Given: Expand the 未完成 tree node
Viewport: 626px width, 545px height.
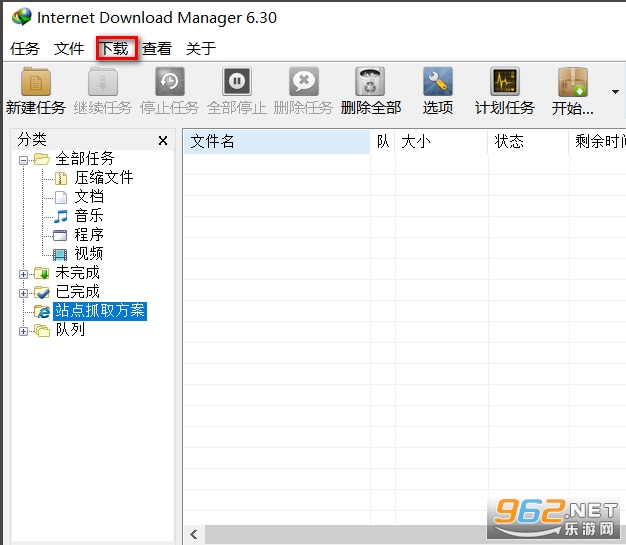Looking at the screenshot, I should point(24,274).
